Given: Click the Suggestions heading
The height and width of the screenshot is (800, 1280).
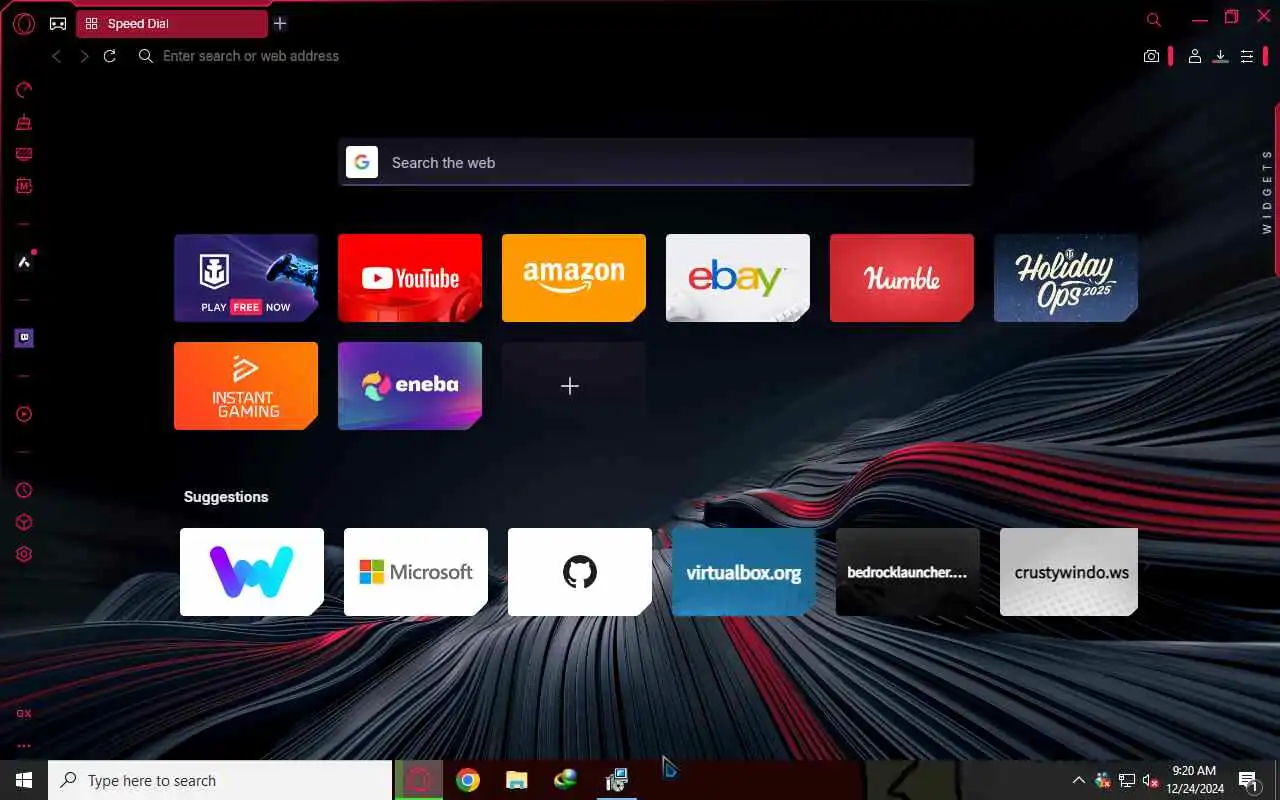Looking at the screenshot, I should [226, 497].
